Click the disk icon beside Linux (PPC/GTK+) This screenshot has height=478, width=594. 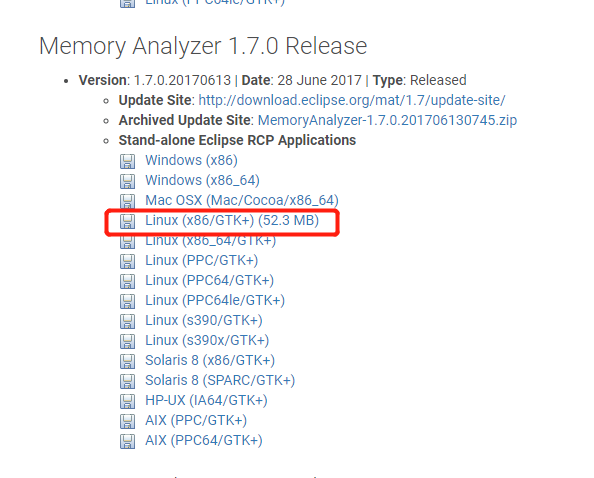(x=127, y=261)
